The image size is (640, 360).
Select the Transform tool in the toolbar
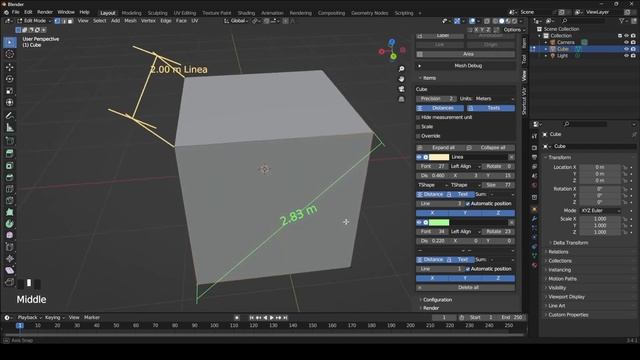click(10, 102)
